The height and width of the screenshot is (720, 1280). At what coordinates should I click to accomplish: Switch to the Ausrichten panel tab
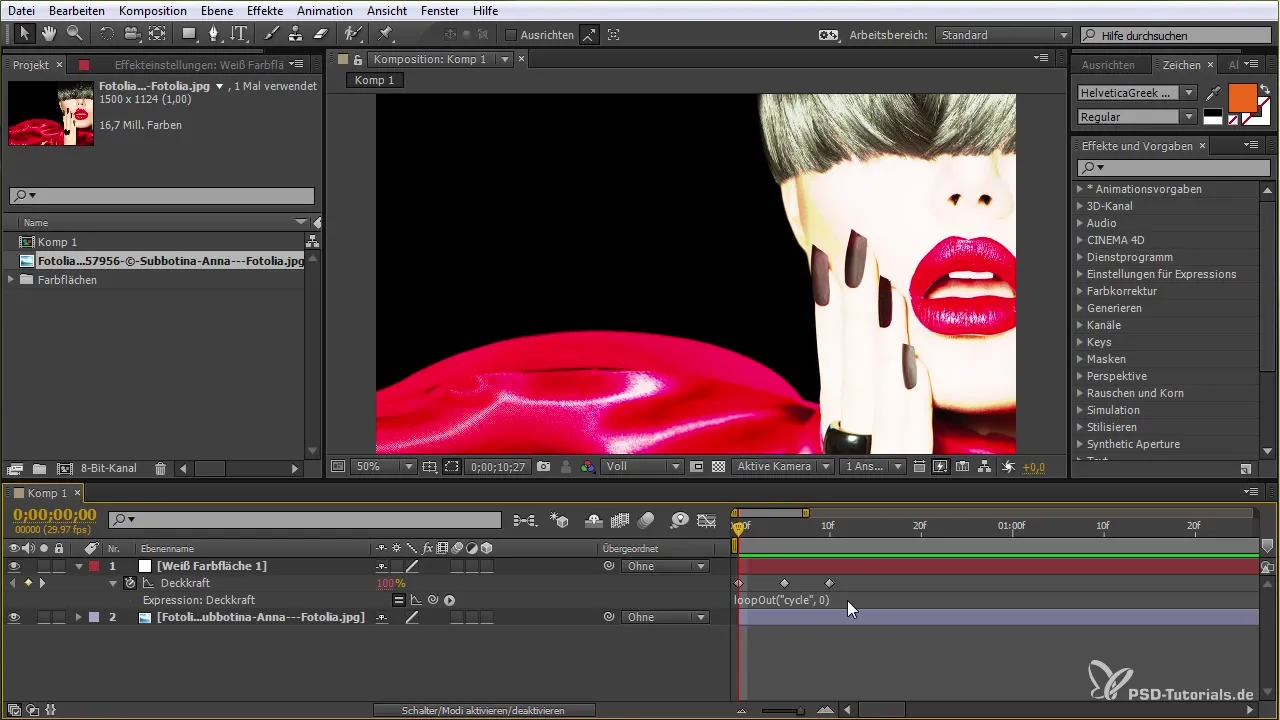click(1108, 65)
